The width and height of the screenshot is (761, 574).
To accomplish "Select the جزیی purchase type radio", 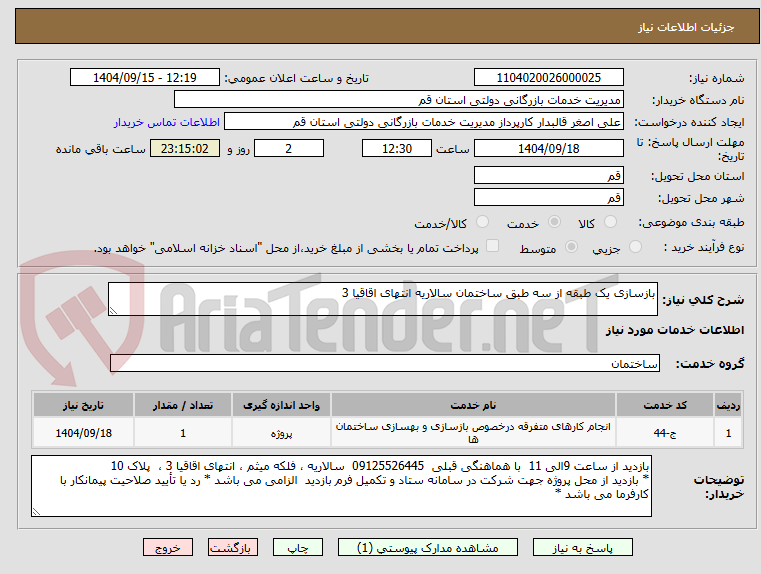I will 635,247.
